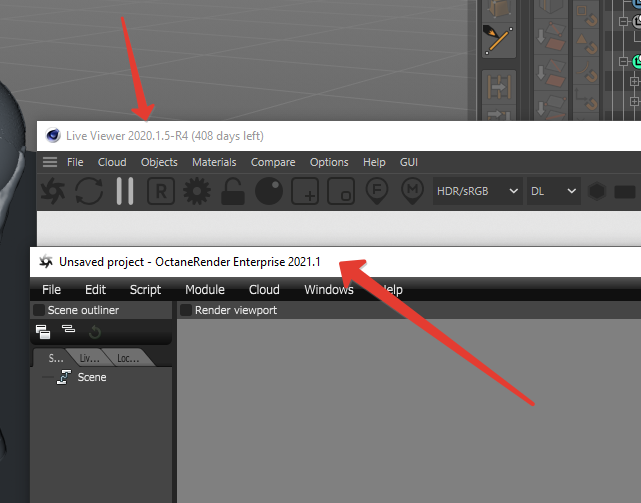Click the middle diagonal-to-polygon arrow icon
The height and width of the screenshot is (503, 641).
551,73
